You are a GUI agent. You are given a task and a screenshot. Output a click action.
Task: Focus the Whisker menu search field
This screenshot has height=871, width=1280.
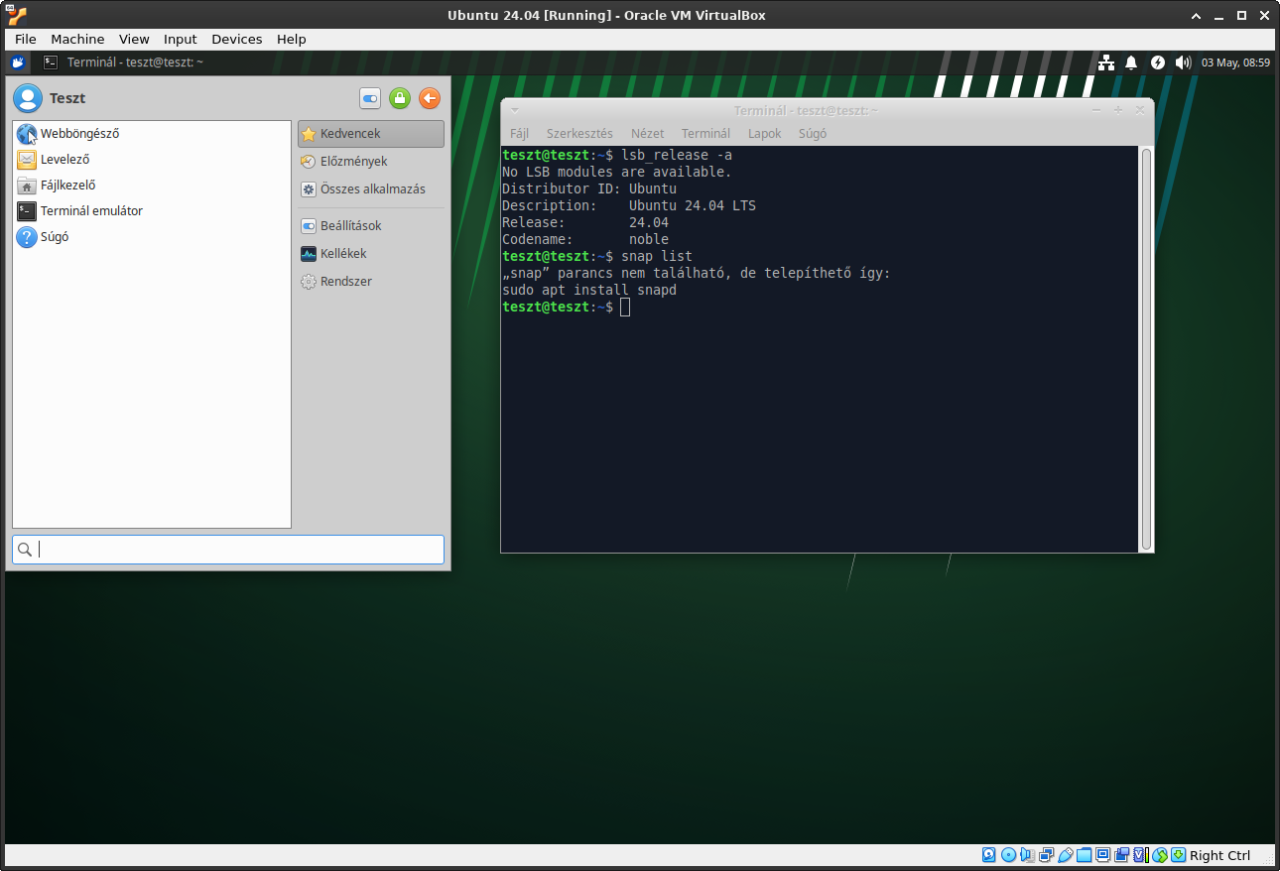[228, 549]
